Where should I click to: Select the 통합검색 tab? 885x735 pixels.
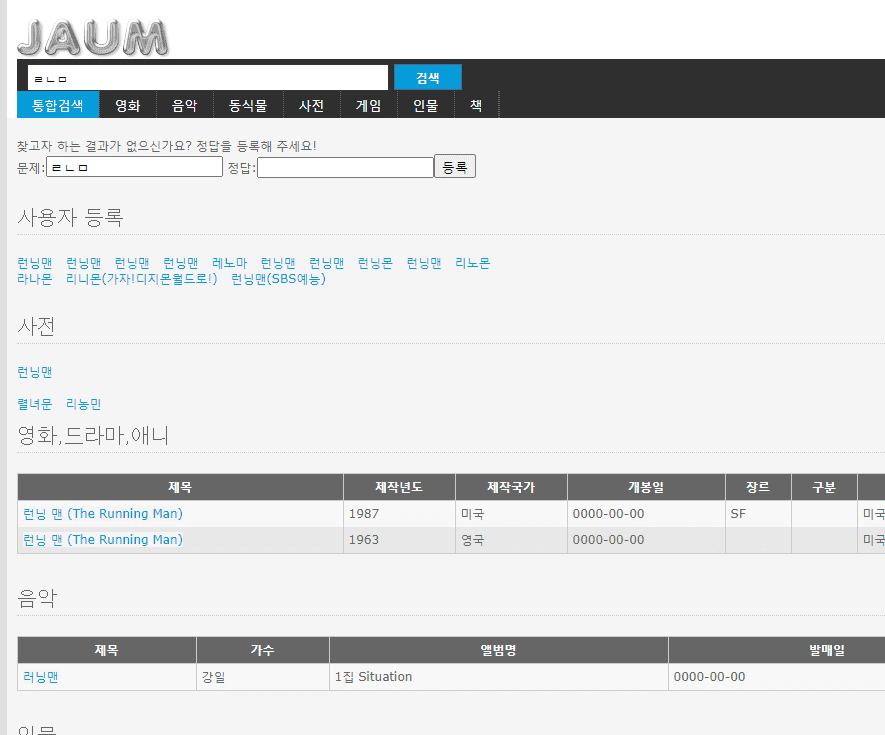pos(58,105)
